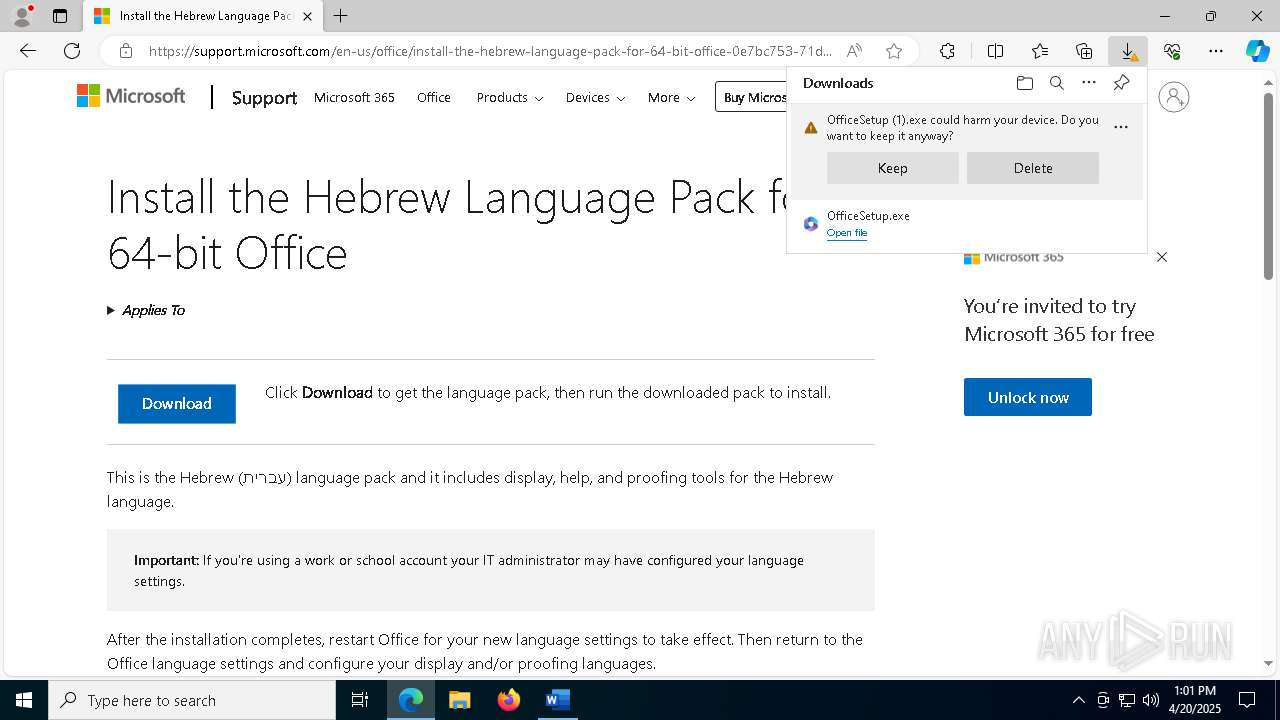The height and width of the screenshot is (720, 1280).
Task: Click the site info lock icon
Action: 125,51
